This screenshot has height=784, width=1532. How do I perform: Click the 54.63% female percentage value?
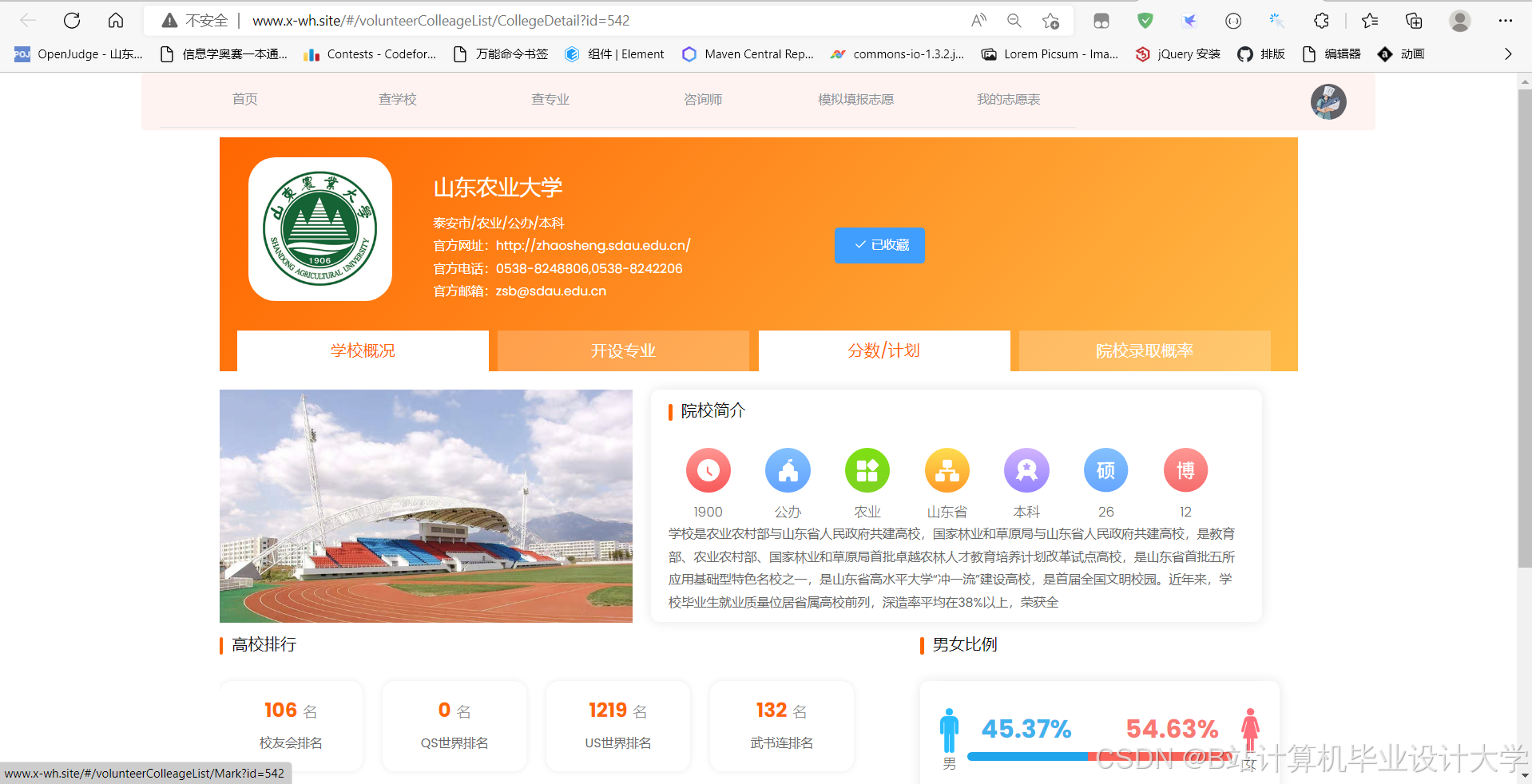1172,729
